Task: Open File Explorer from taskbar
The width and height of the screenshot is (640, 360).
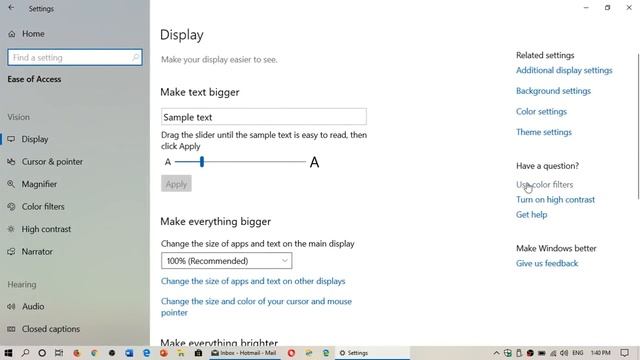Action: point(181,353)
